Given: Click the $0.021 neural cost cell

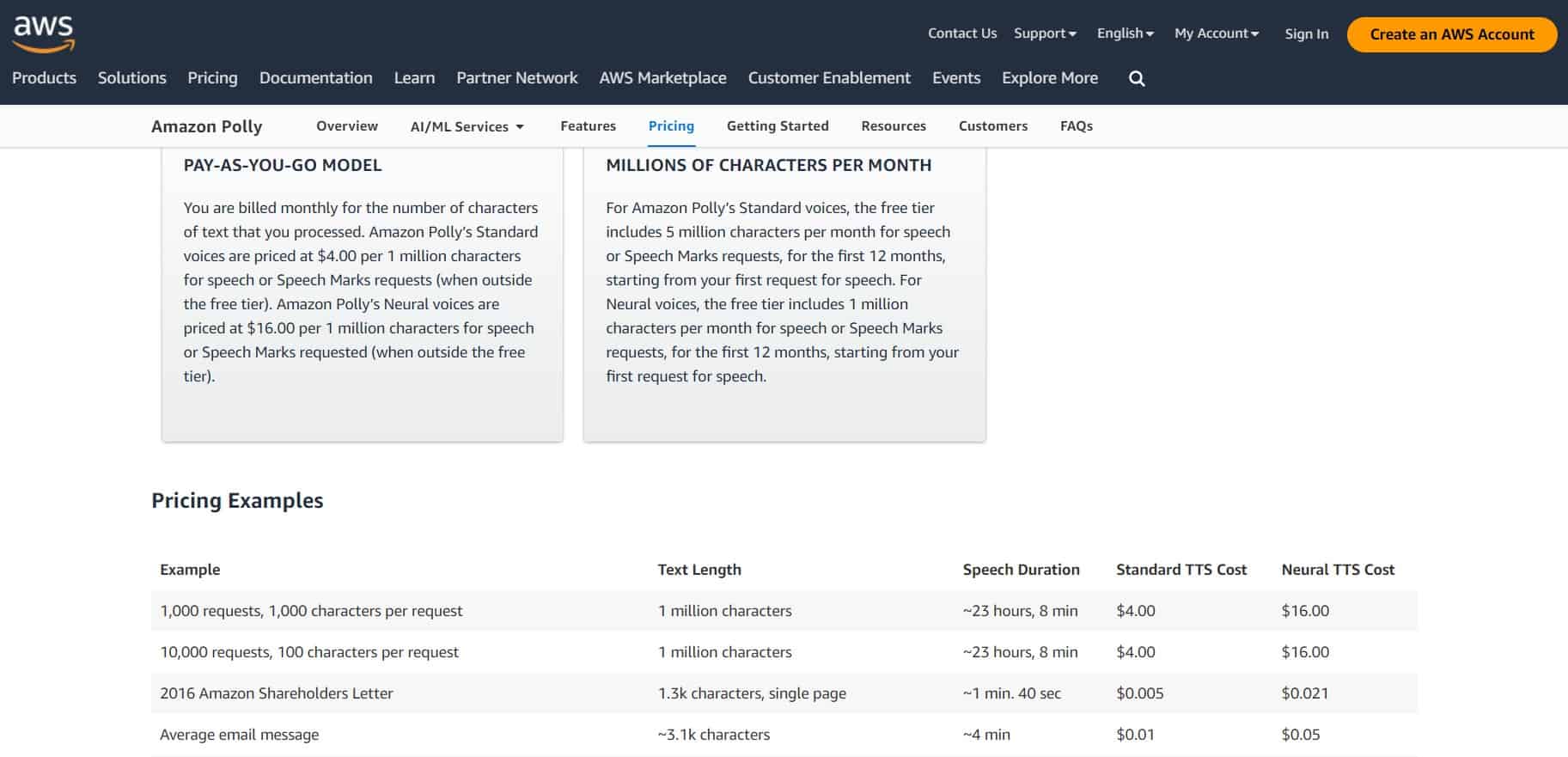Looking at the screenshot, I should pyautogui.click(x=1305, y=693).
